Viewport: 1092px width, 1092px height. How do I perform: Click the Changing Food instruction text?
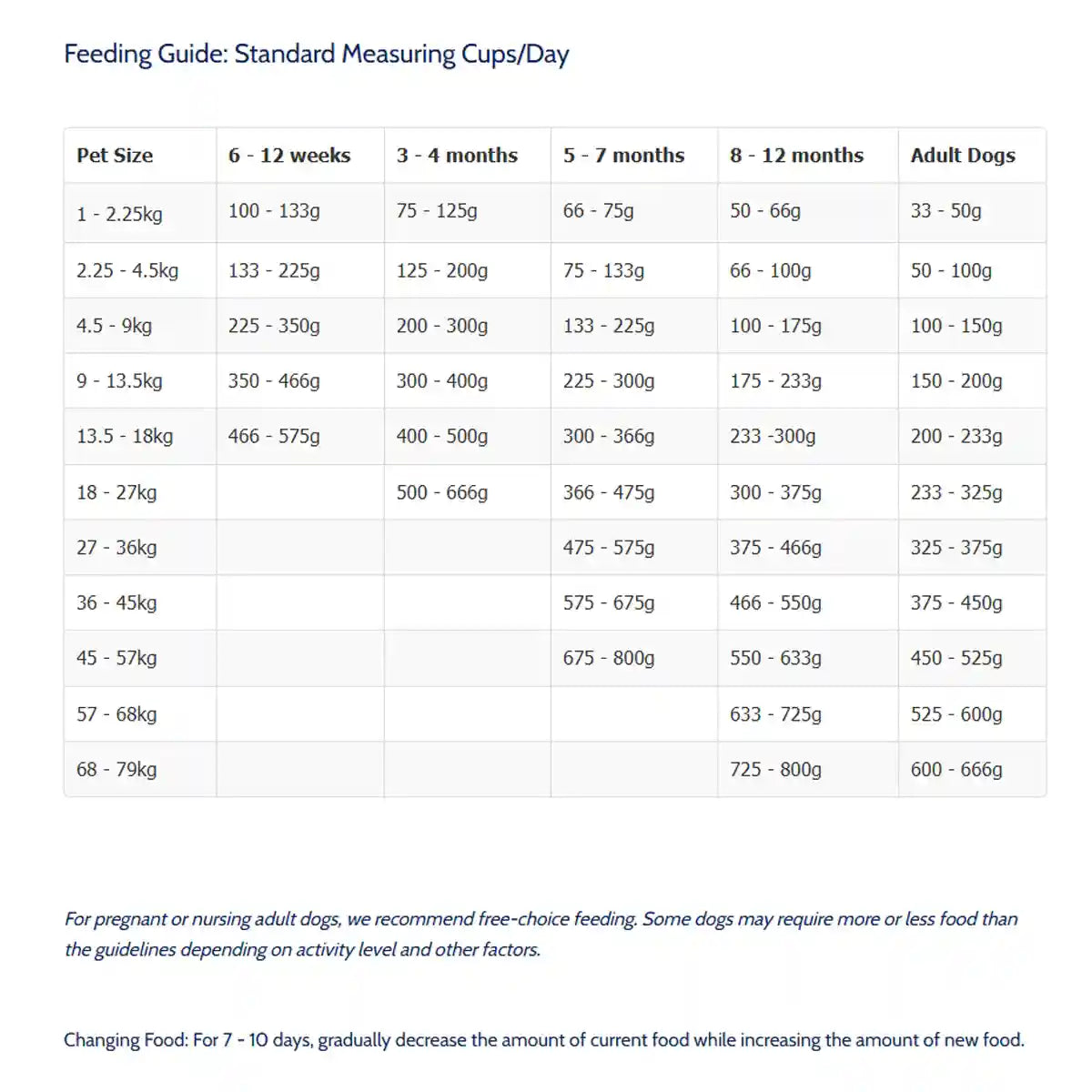coord(543,1040)
